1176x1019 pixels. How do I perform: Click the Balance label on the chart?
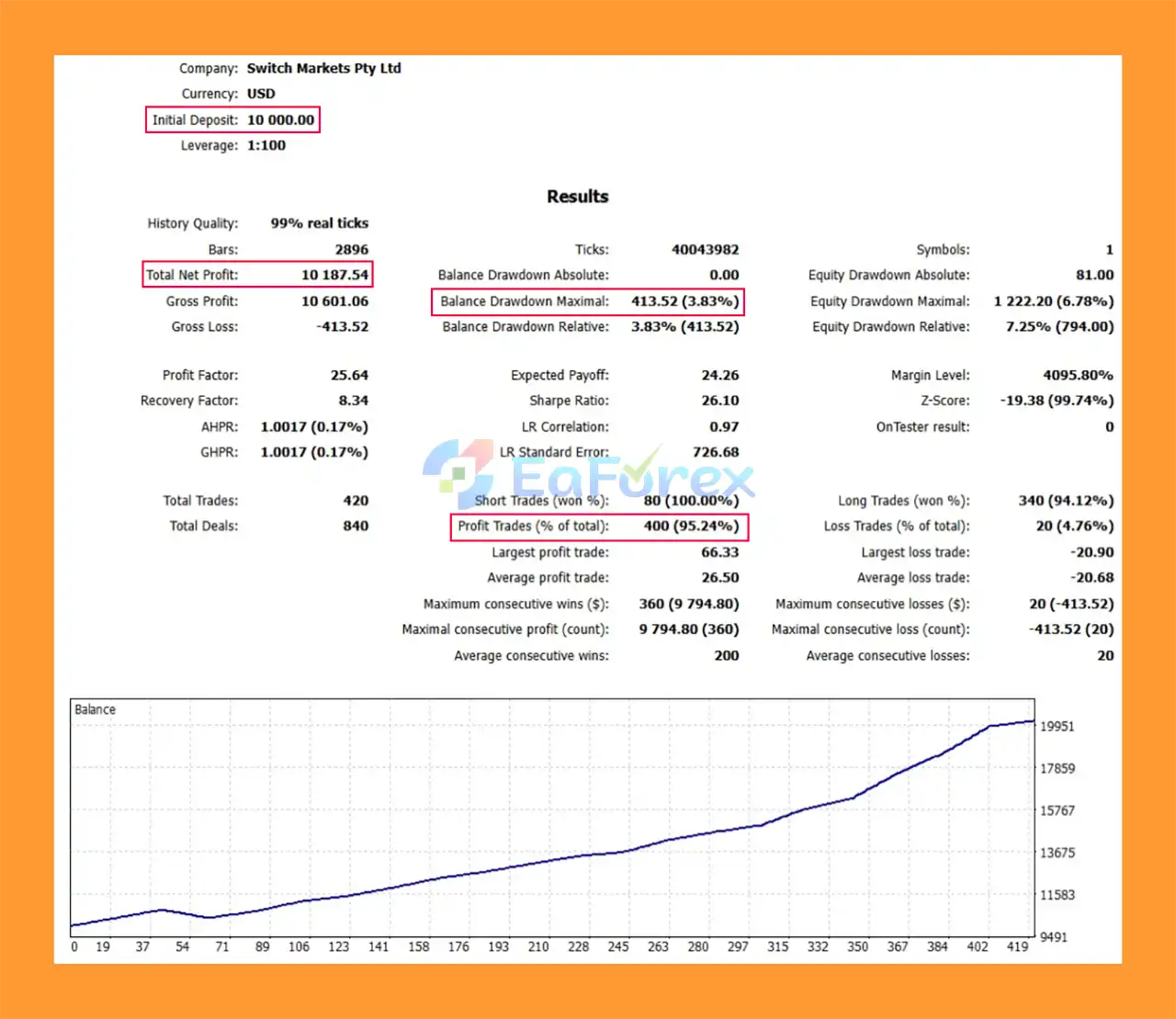(95, 709)
